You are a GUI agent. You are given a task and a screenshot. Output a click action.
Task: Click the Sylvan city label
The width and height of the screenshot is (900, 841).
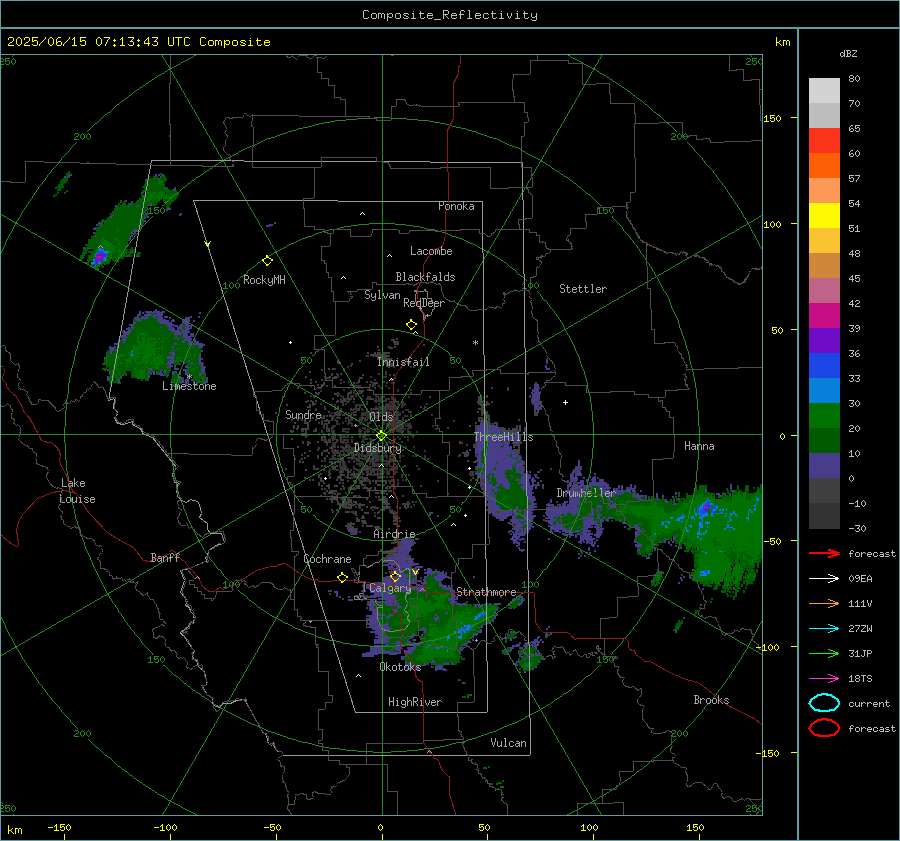[382, 295]
